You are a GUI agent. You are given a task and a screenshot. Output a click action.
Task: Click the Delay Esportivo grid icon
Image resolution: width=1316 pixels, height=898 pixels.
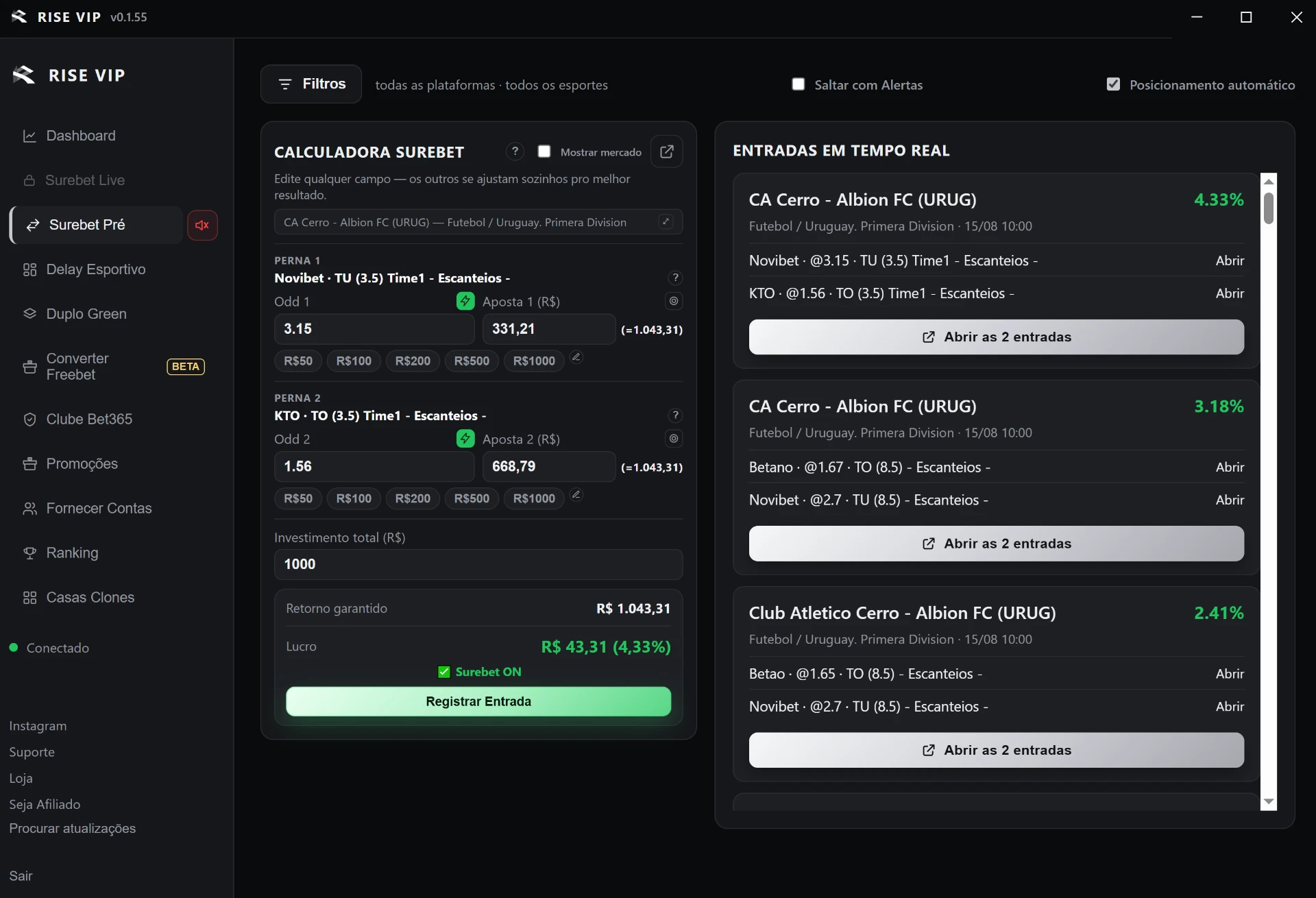pos(29,269)
